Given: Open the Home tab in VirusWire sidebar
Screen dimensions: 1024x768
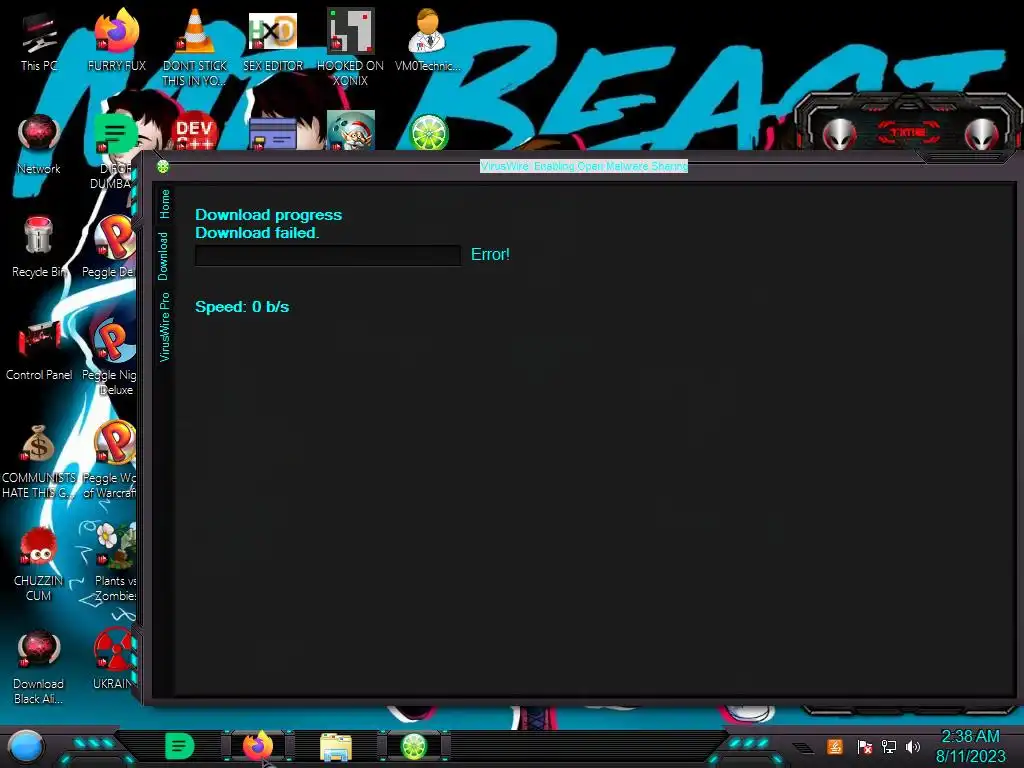Looking at the screenshot, I should (x=165, y=204).
